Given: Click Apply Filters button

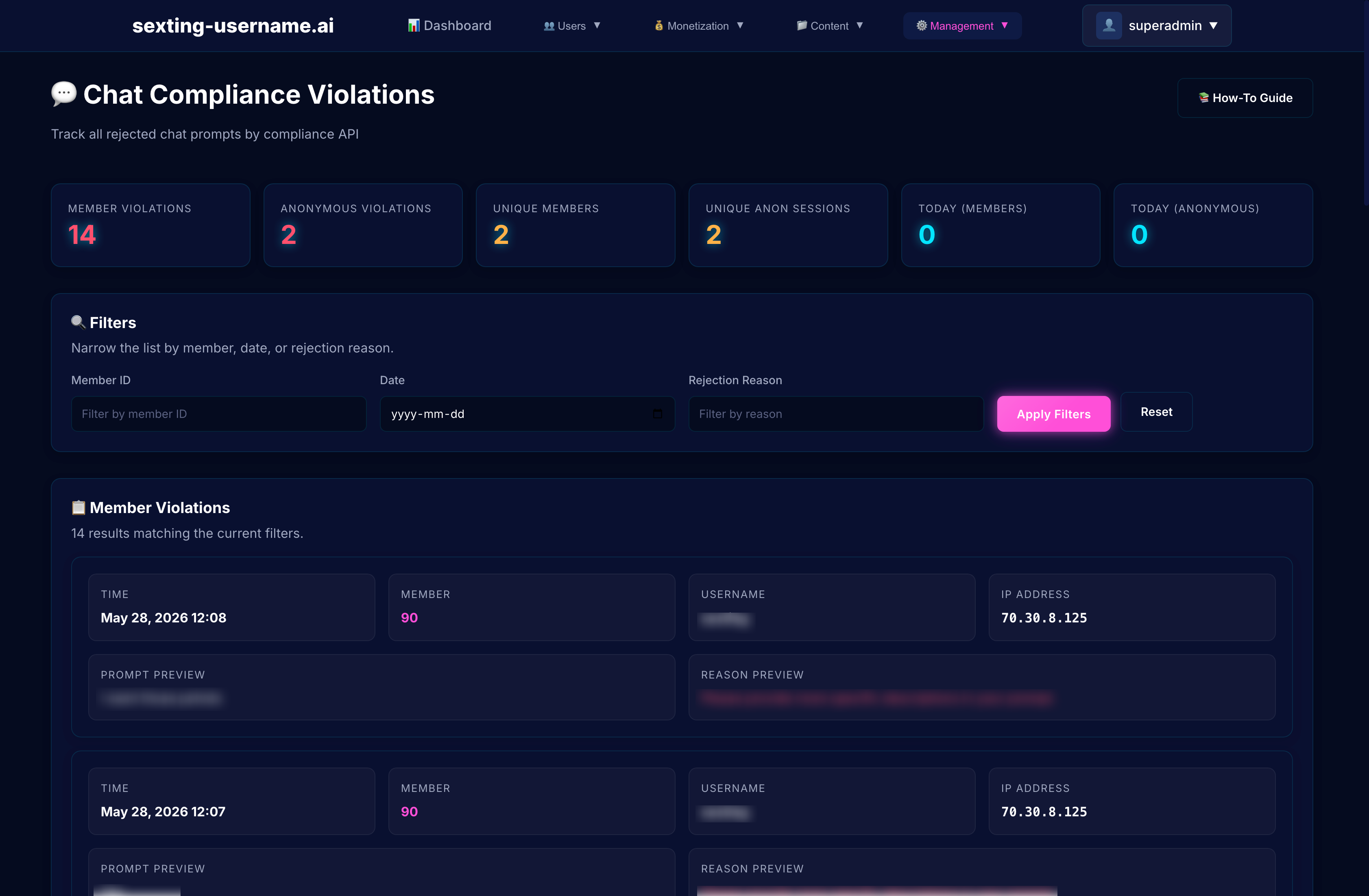Looking at the screenshot, I should point(1054,413).
